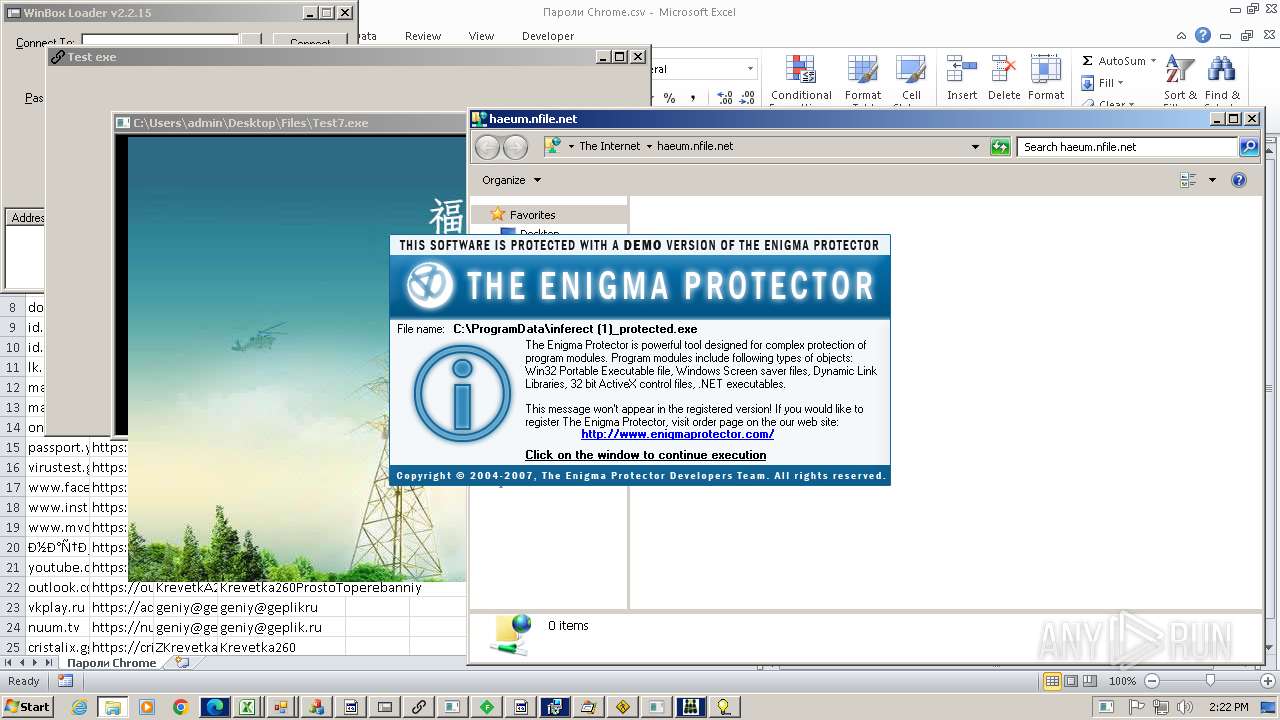Switch to Page Break Preview in status bar

[1088, 681]
